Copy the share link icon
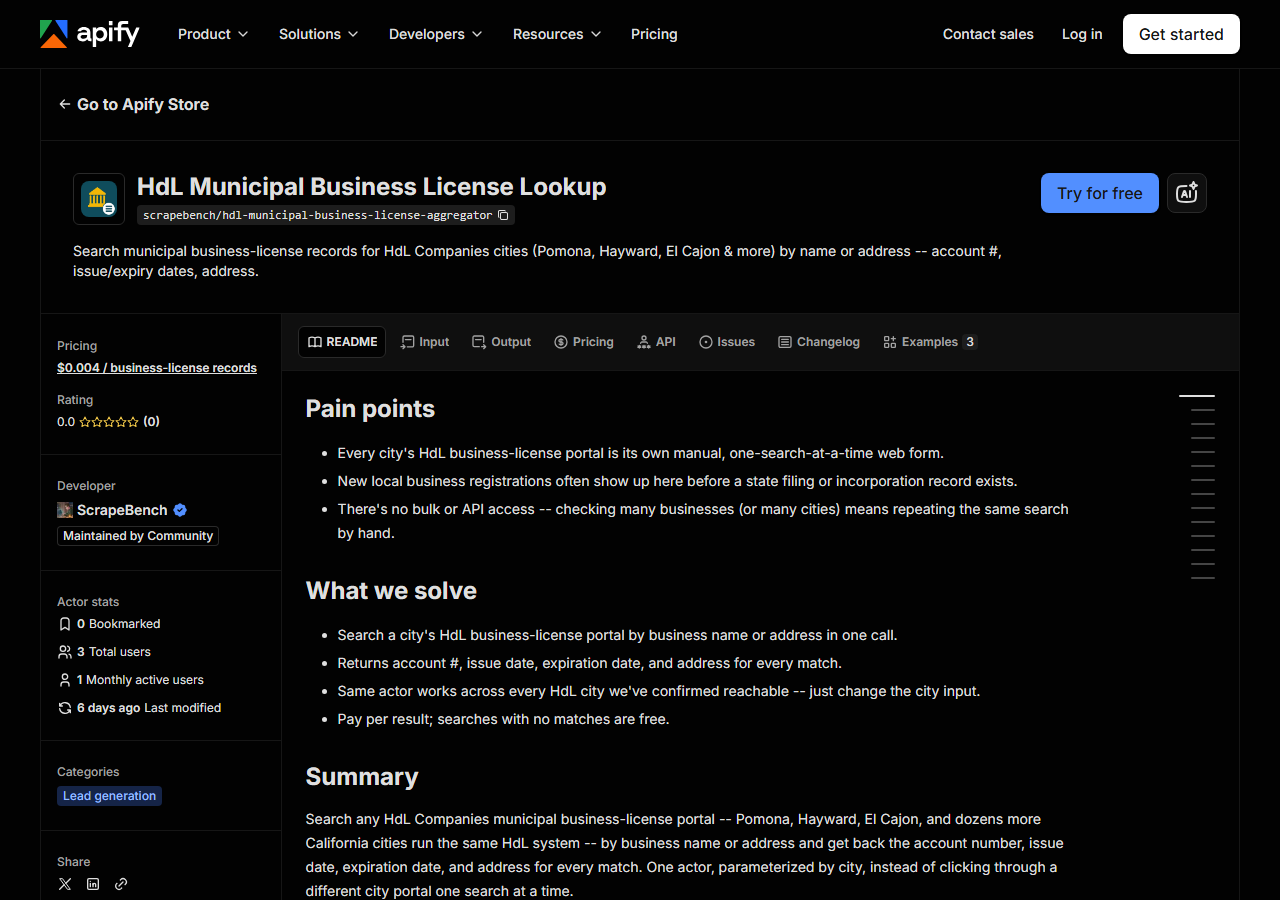Image resolution: width=1280 pixels, height=900 pixels. coord(121,884)
